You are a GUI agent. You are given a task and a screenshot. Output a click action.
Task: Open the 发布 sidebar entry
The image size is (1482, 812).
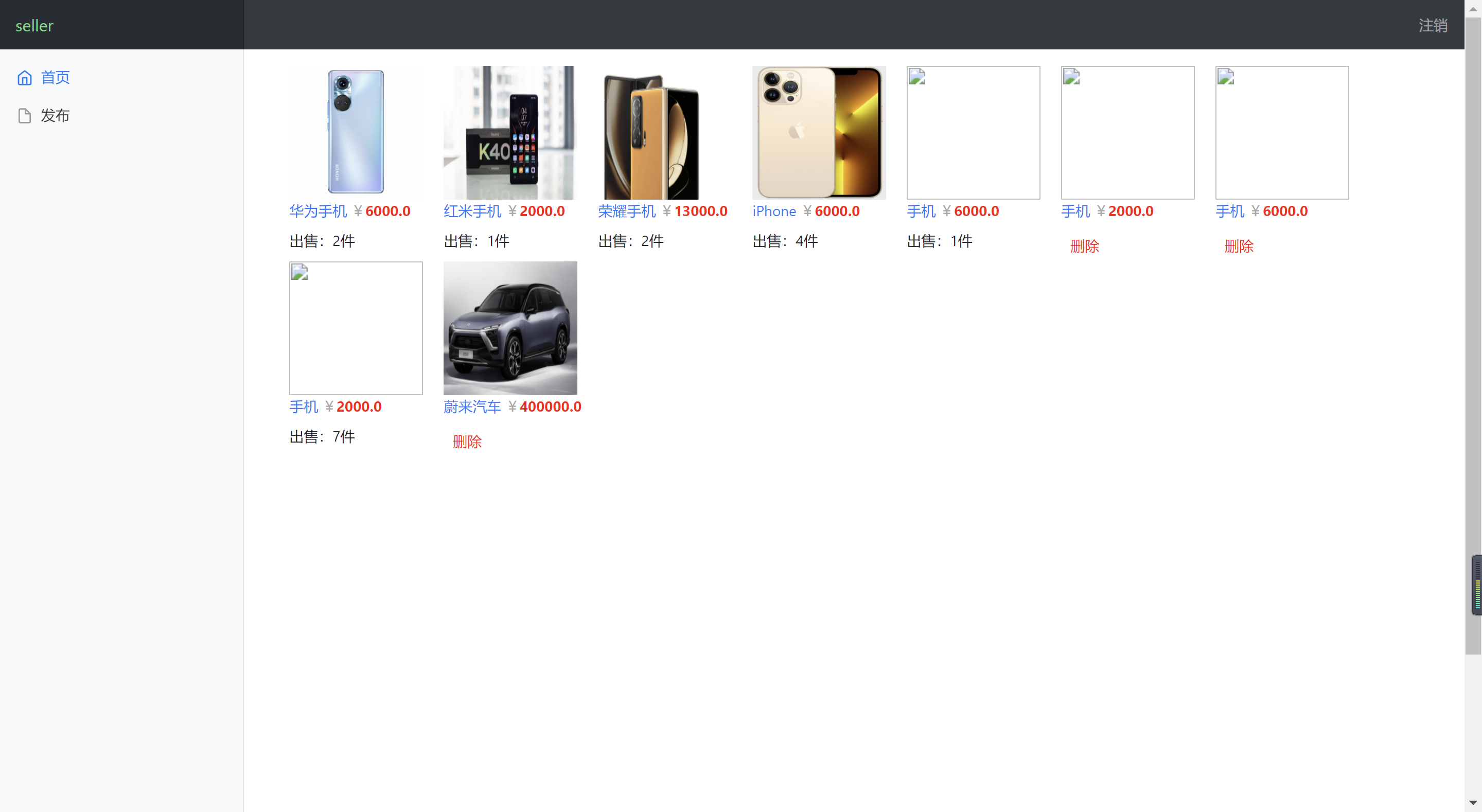55,115
